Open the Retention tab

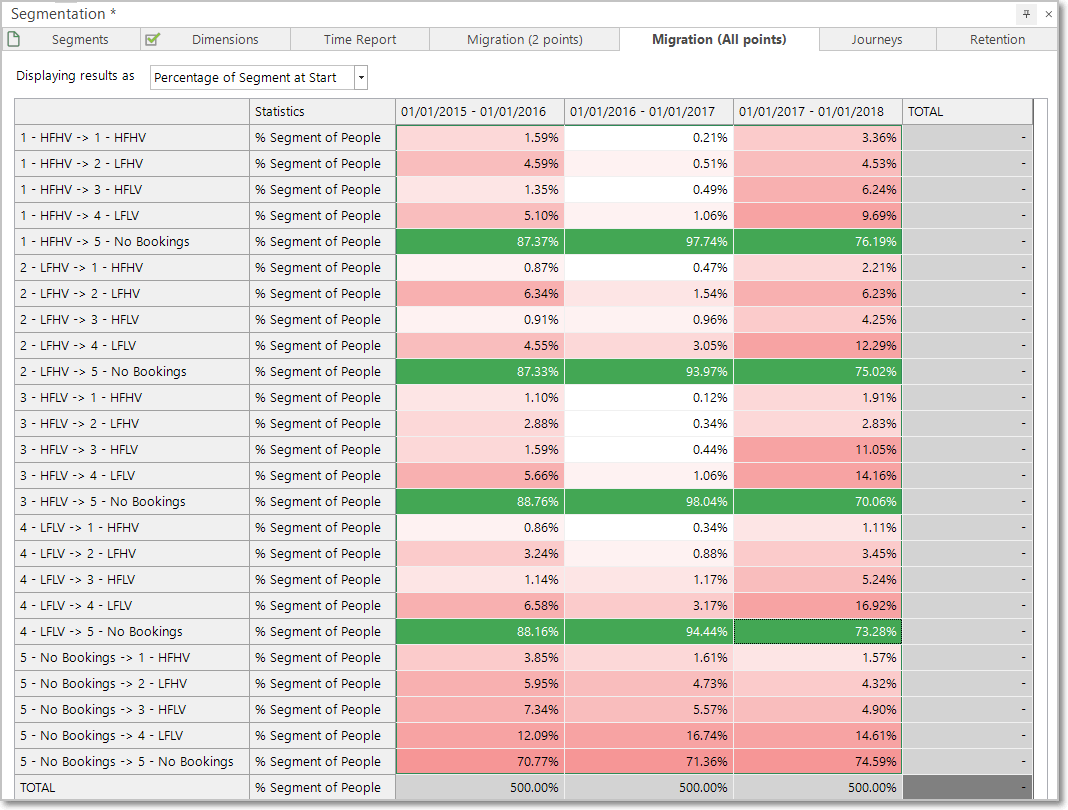tap(997, 40)
